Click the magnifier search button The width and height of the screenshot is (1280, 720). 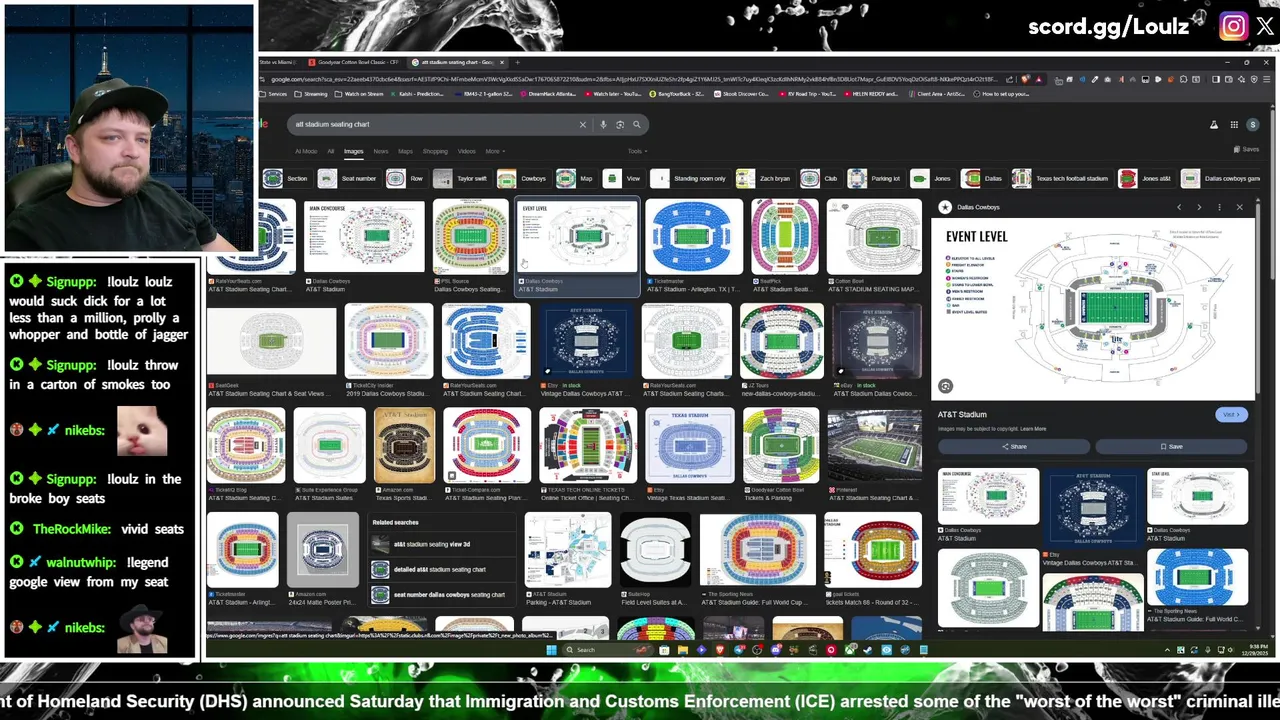[636, 125]
